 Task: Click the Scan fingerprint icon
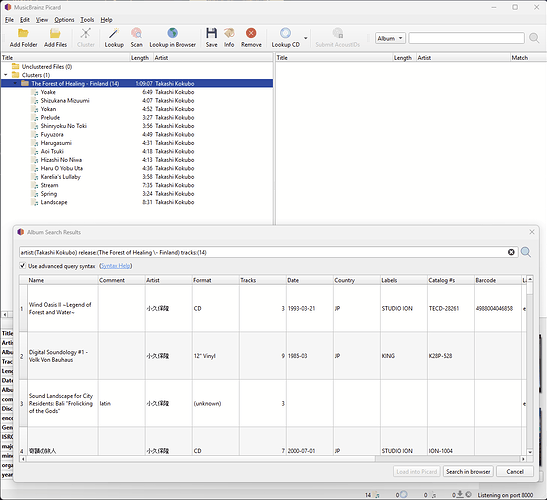pos(136,33)
